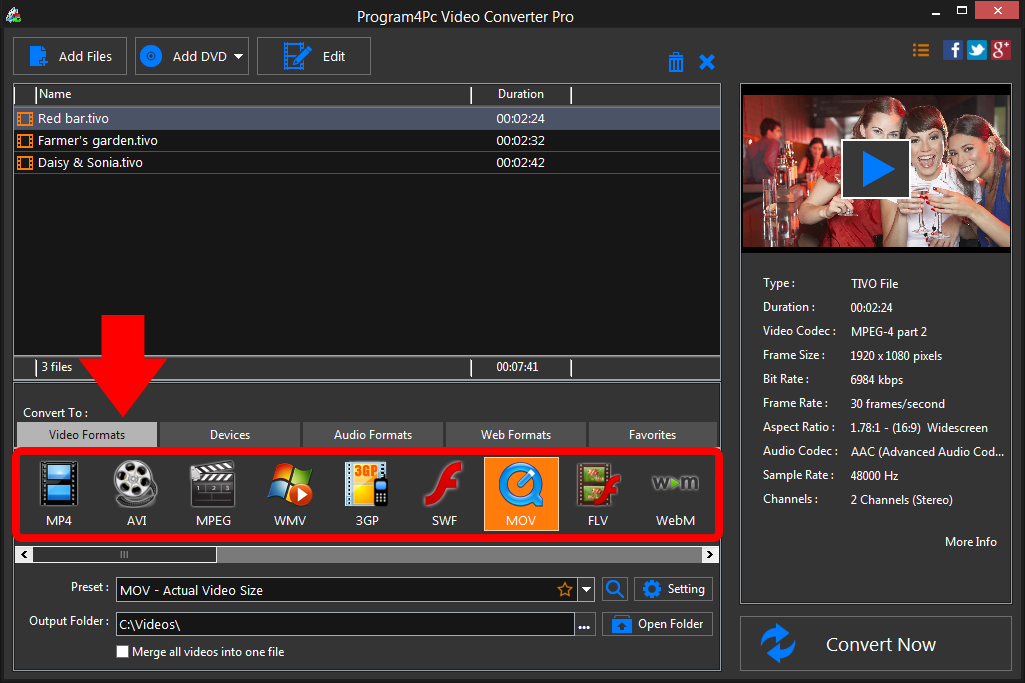Click duration 00:02:42 cell
Screen dimensions: 1025x683
pyautogui.click(x=520, y=163)
